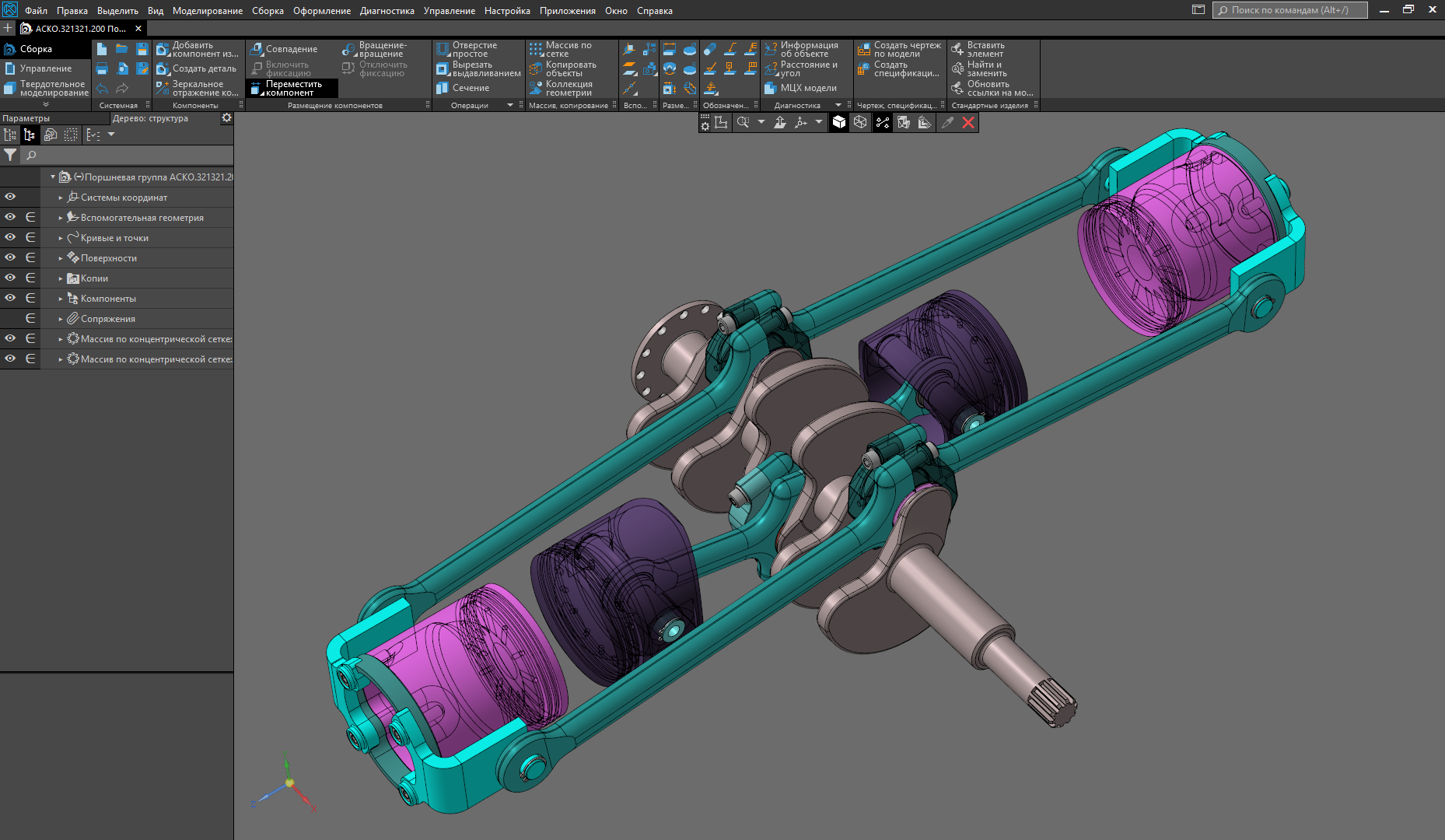Select the Отверстие простое tool

[x=467, y=49]
